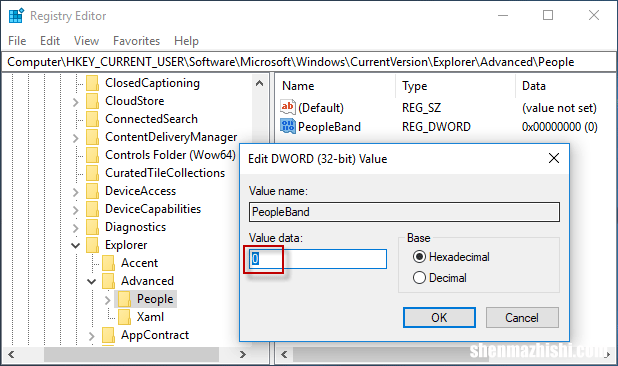Expand the DeviceAccess key
The width and height of the screenshot is (618, 366).
(x=76, y=192)
